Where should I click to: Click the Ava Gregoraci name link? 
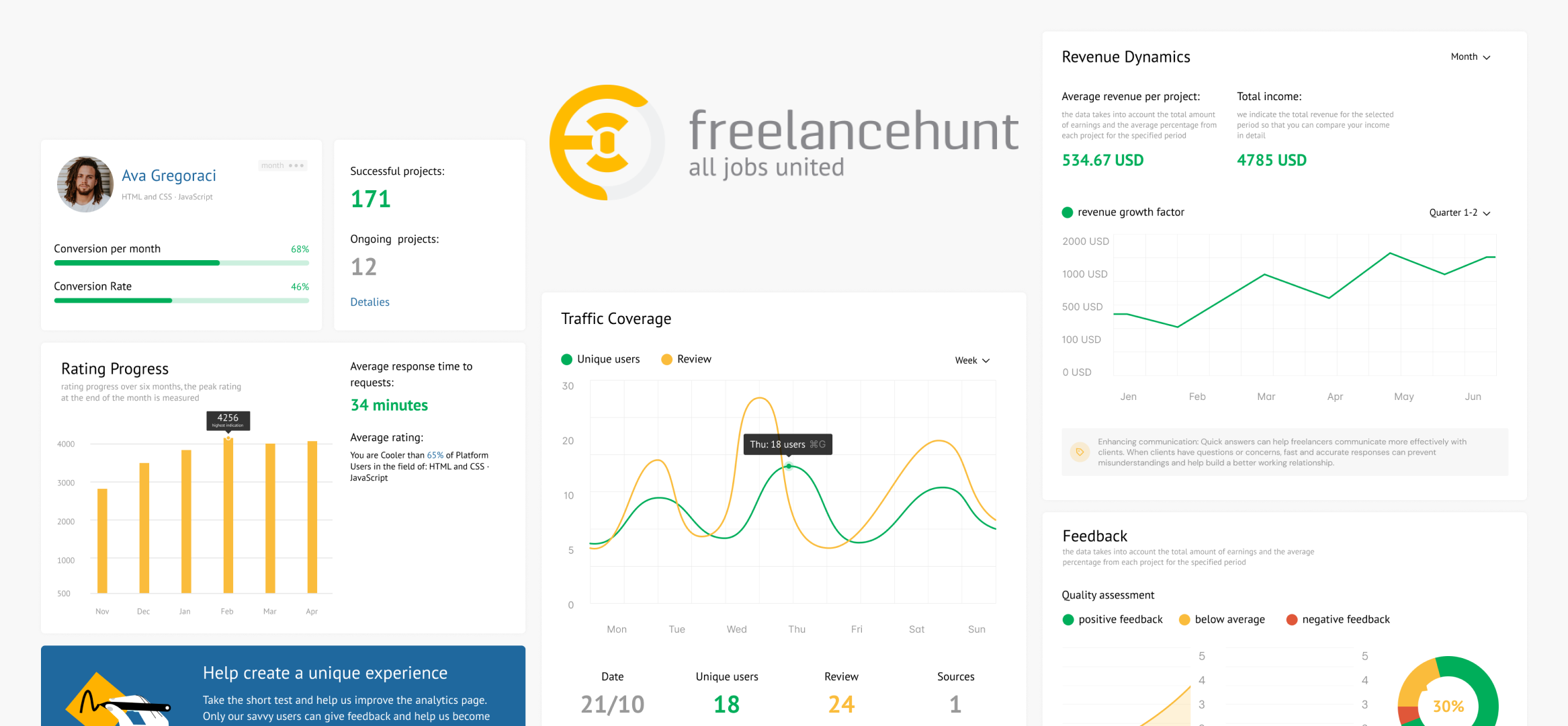pyautogui.click(x=169, y=175)
